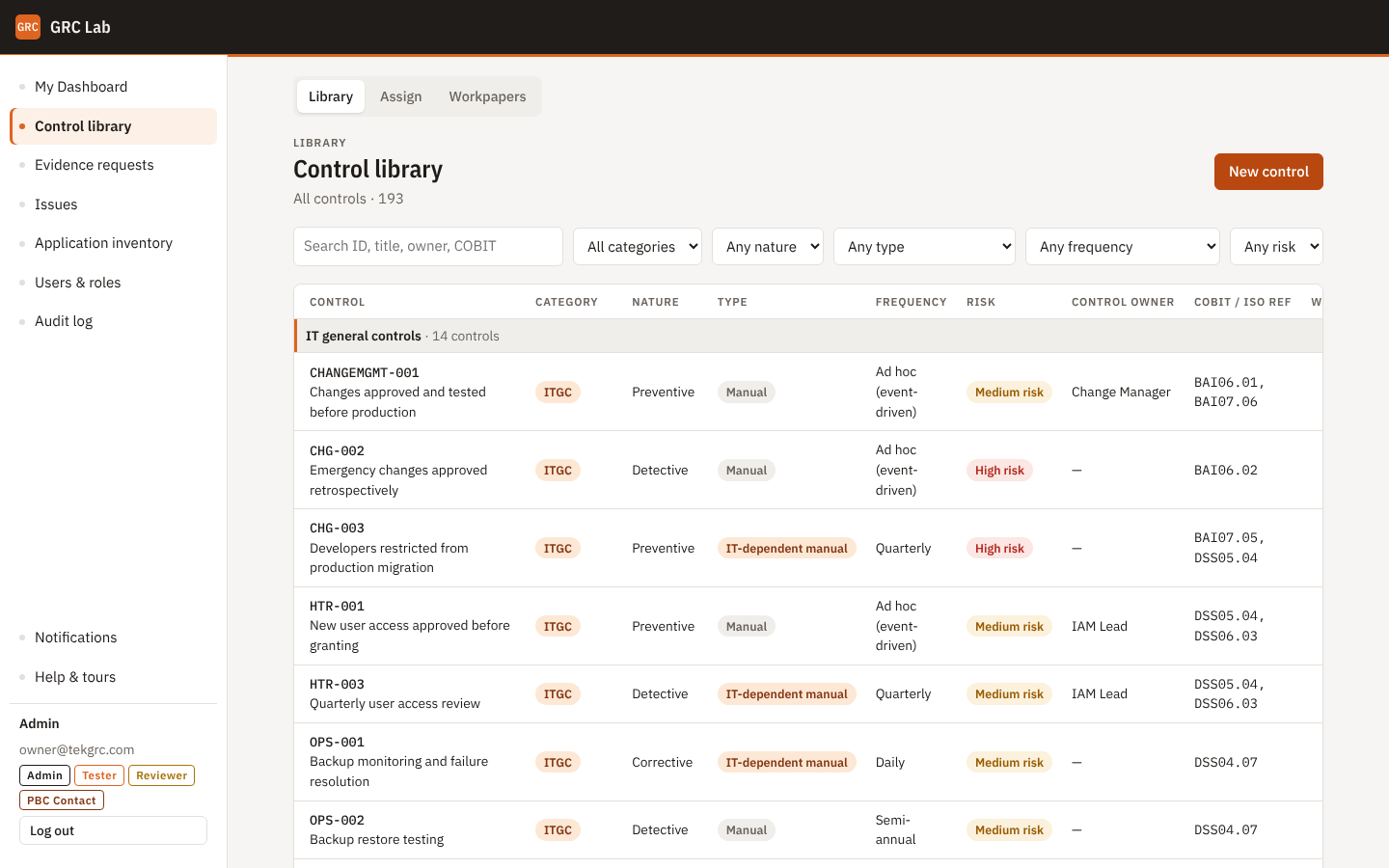The image size is (1389, 868).
Task: Click owner@tekgrc.com email text
Action: pos(77,749)
